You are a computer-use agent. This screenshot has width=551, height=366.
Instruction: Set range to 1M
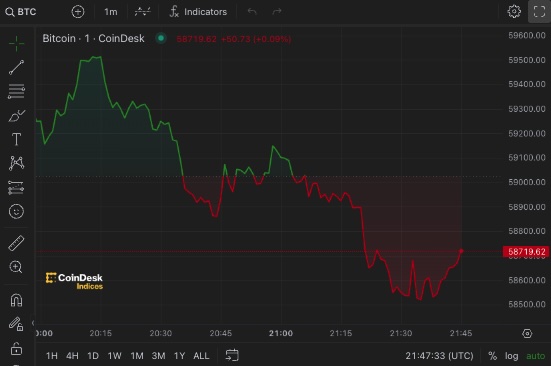point(137,356)
